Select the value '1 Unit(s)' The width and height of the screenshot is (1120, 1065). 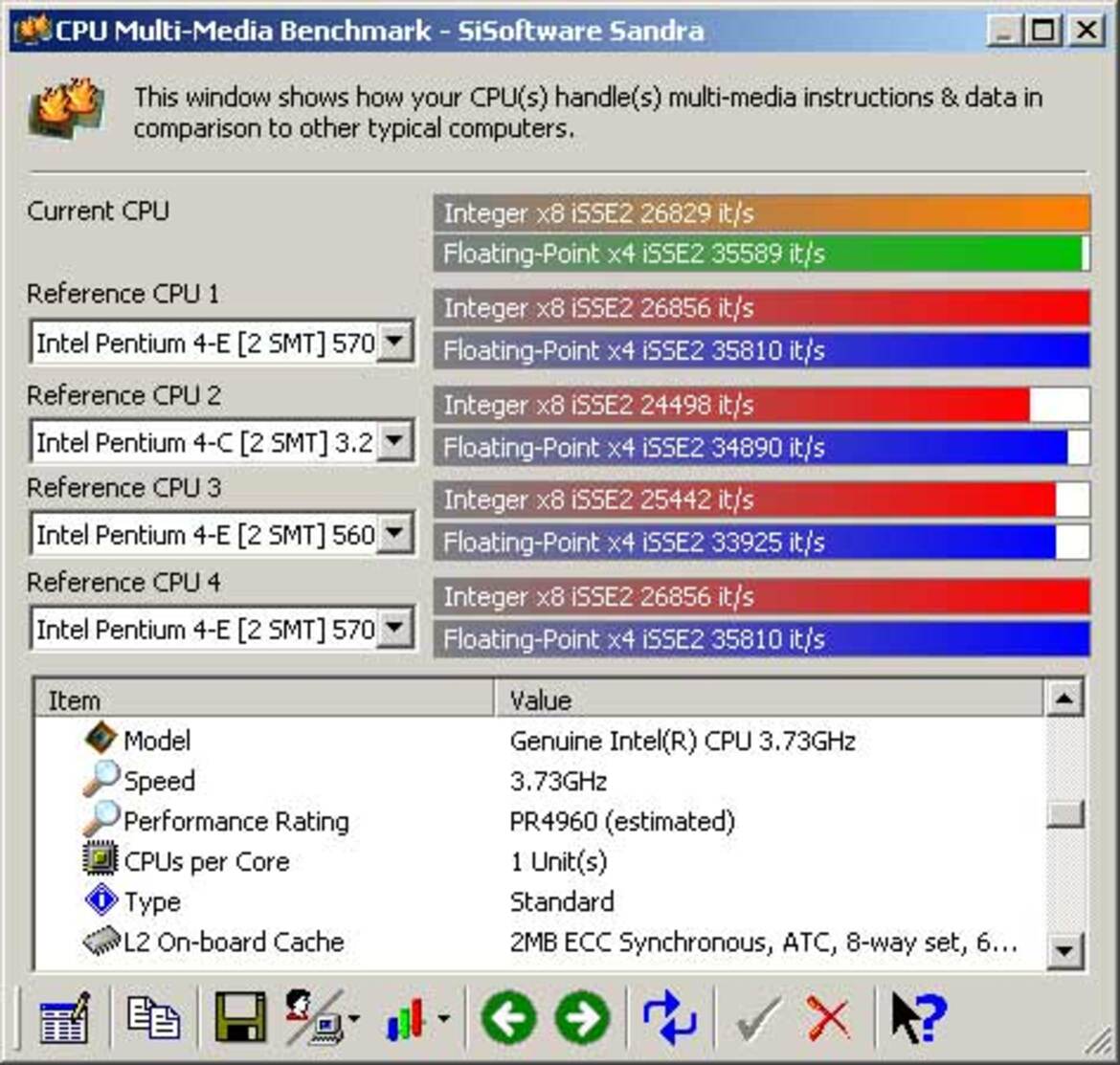tap(559, 861)
